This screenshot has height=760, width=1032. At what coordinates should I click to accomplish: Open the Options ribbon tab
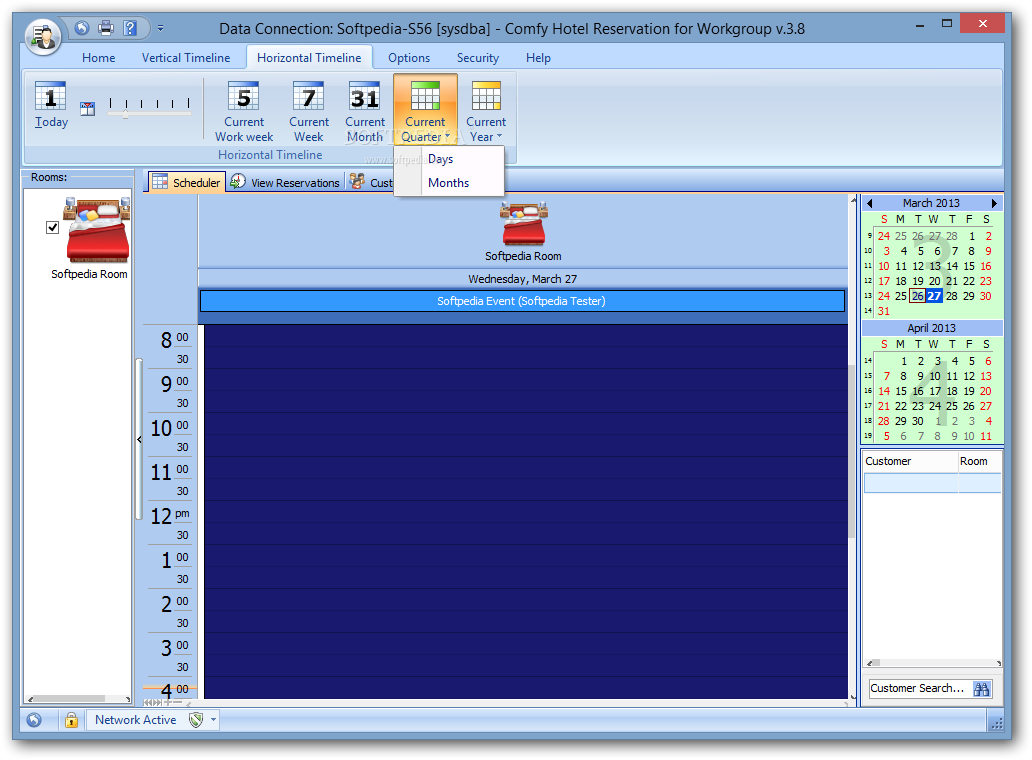(409, 58)
